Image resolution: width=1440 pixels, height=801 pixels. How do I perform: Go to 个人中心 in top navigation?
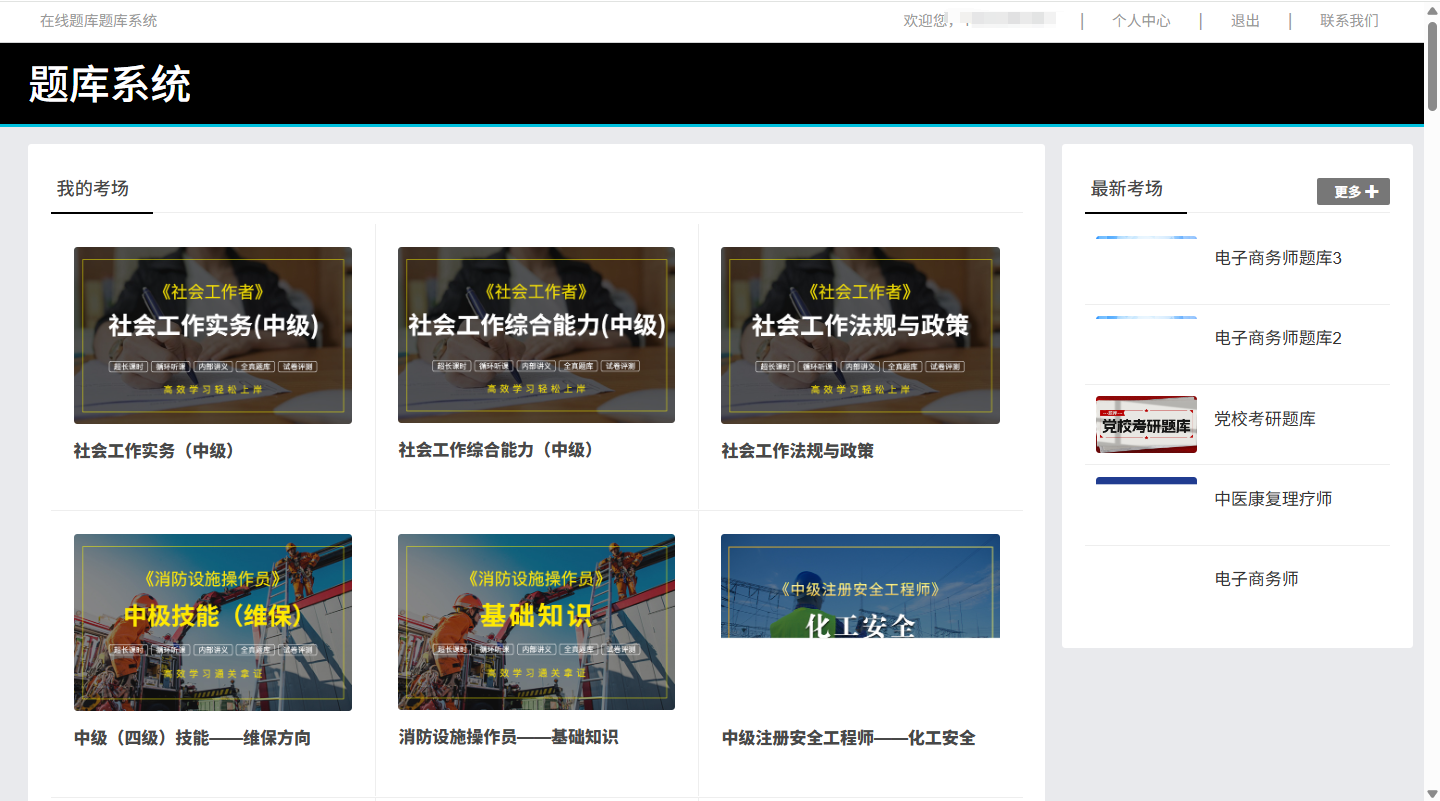(1141, 21)
